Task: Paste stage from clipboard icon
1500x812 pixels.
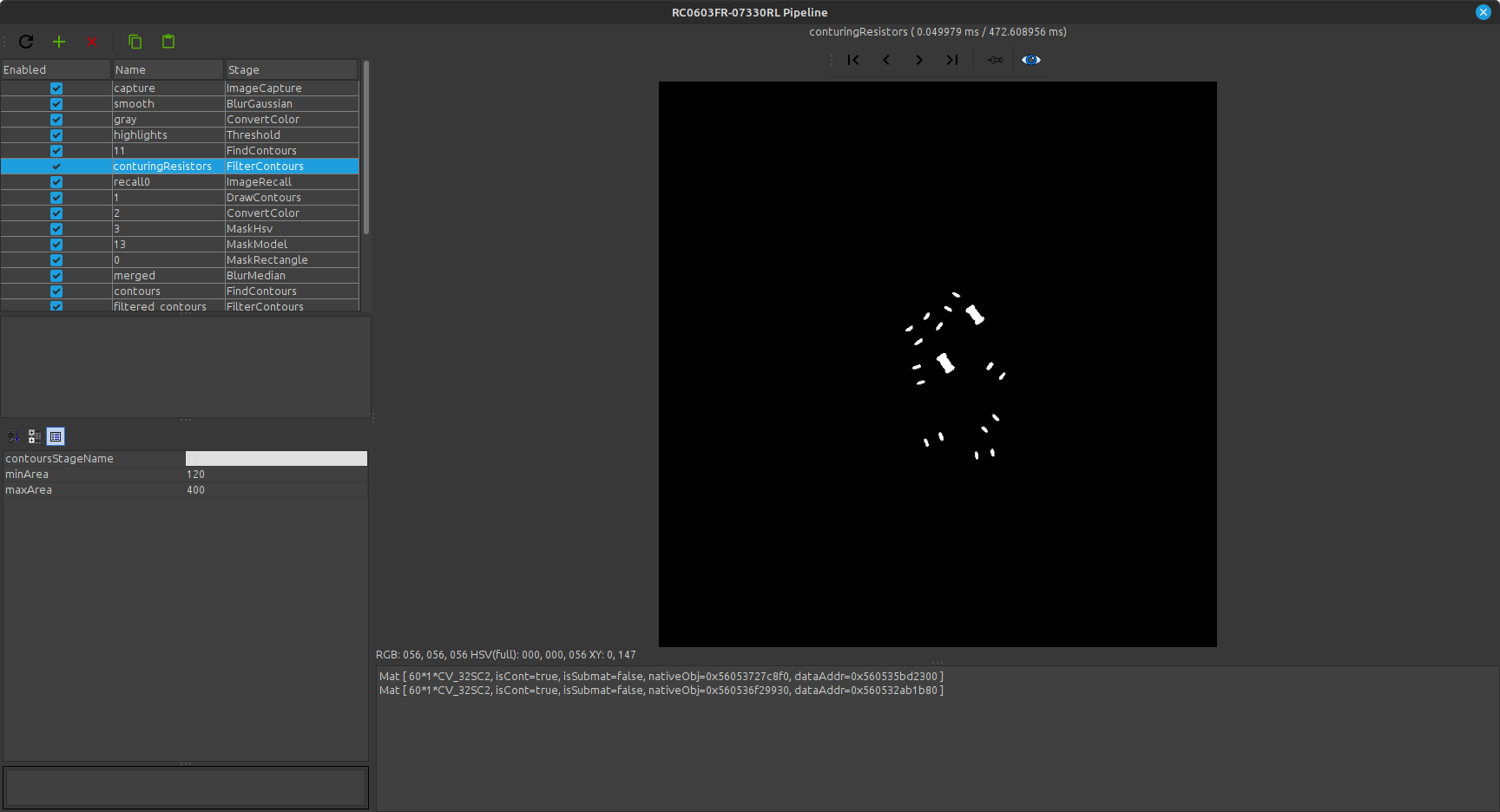Action: (x=168, y=42)
